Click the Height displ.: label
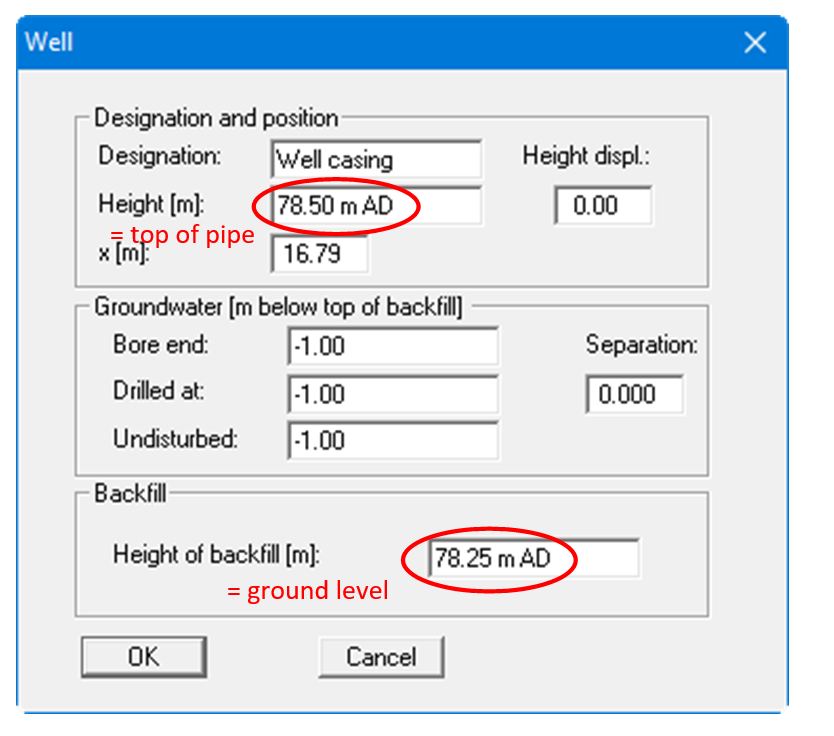 coord(587,157)
